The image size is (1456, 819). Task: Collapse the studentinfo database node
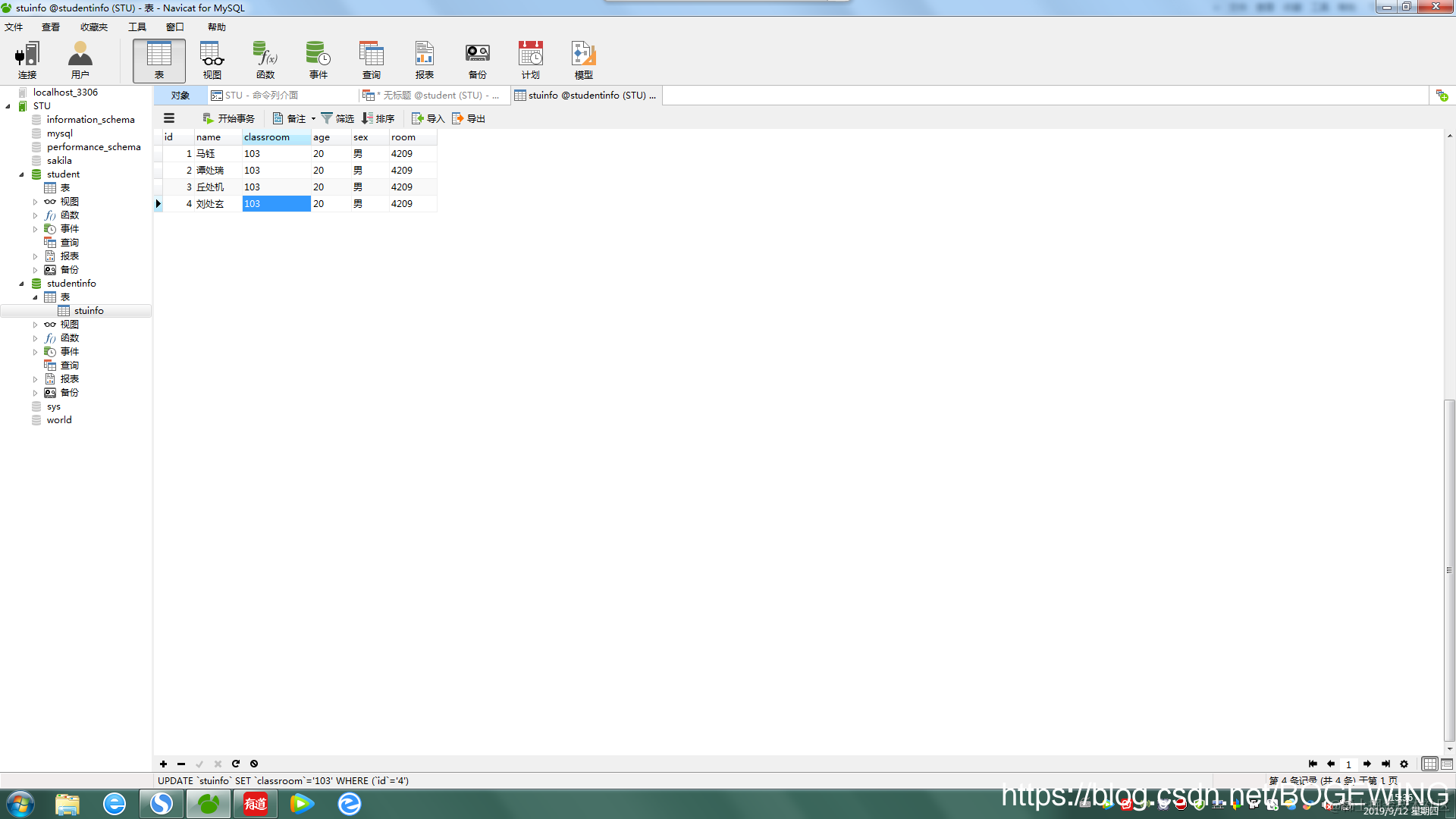tap(21, 284)
